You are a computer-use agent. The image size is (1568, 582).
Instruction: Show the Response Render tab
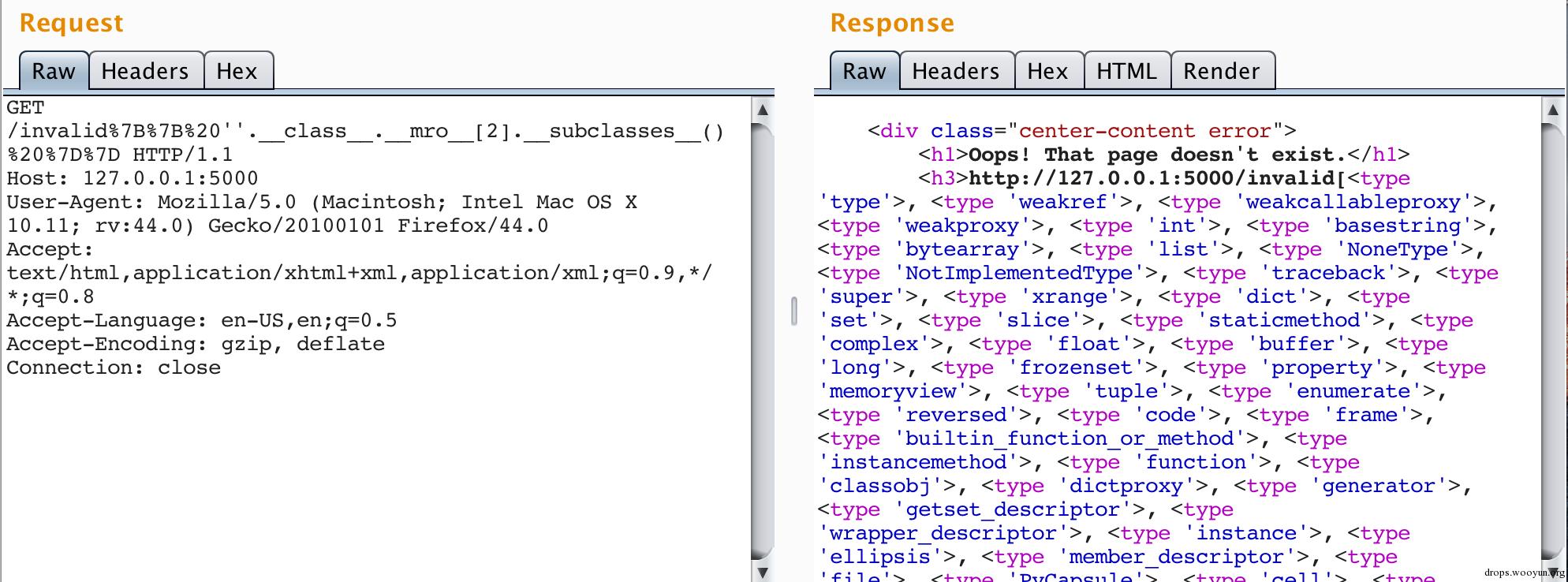[1222, 71]
